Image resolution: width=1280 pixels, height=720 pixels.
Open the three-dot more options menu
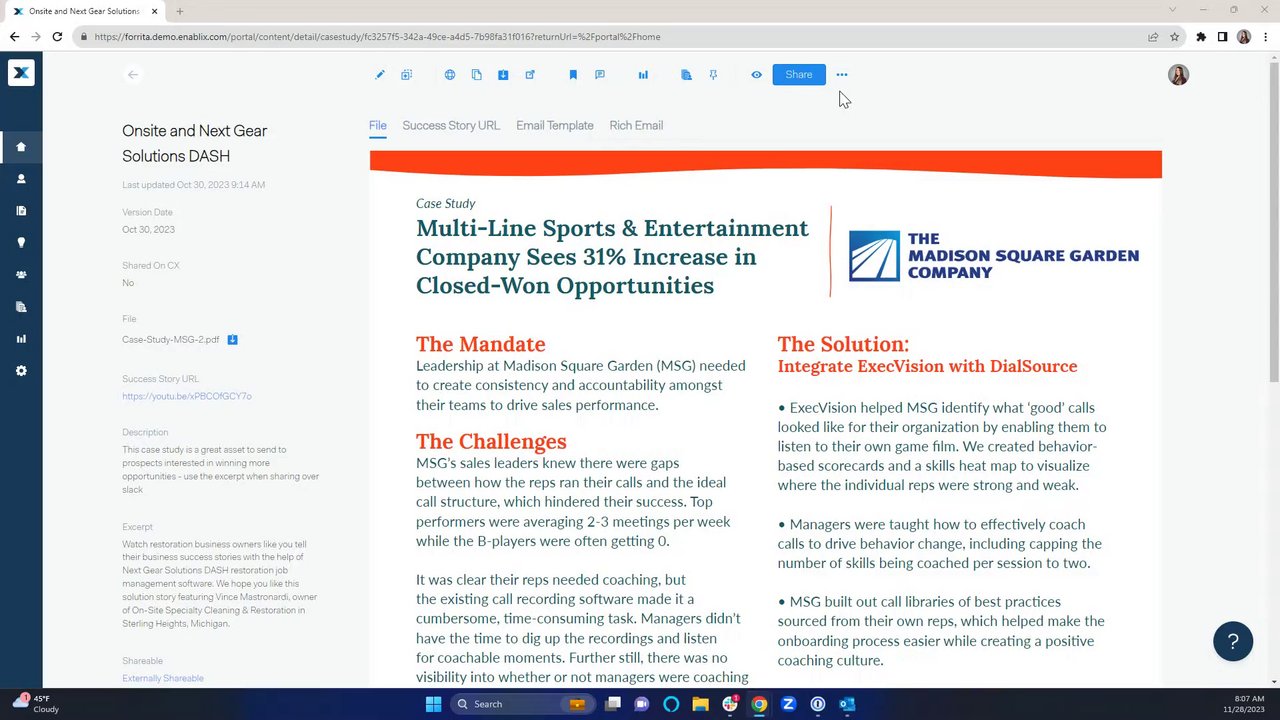[842, 75]
